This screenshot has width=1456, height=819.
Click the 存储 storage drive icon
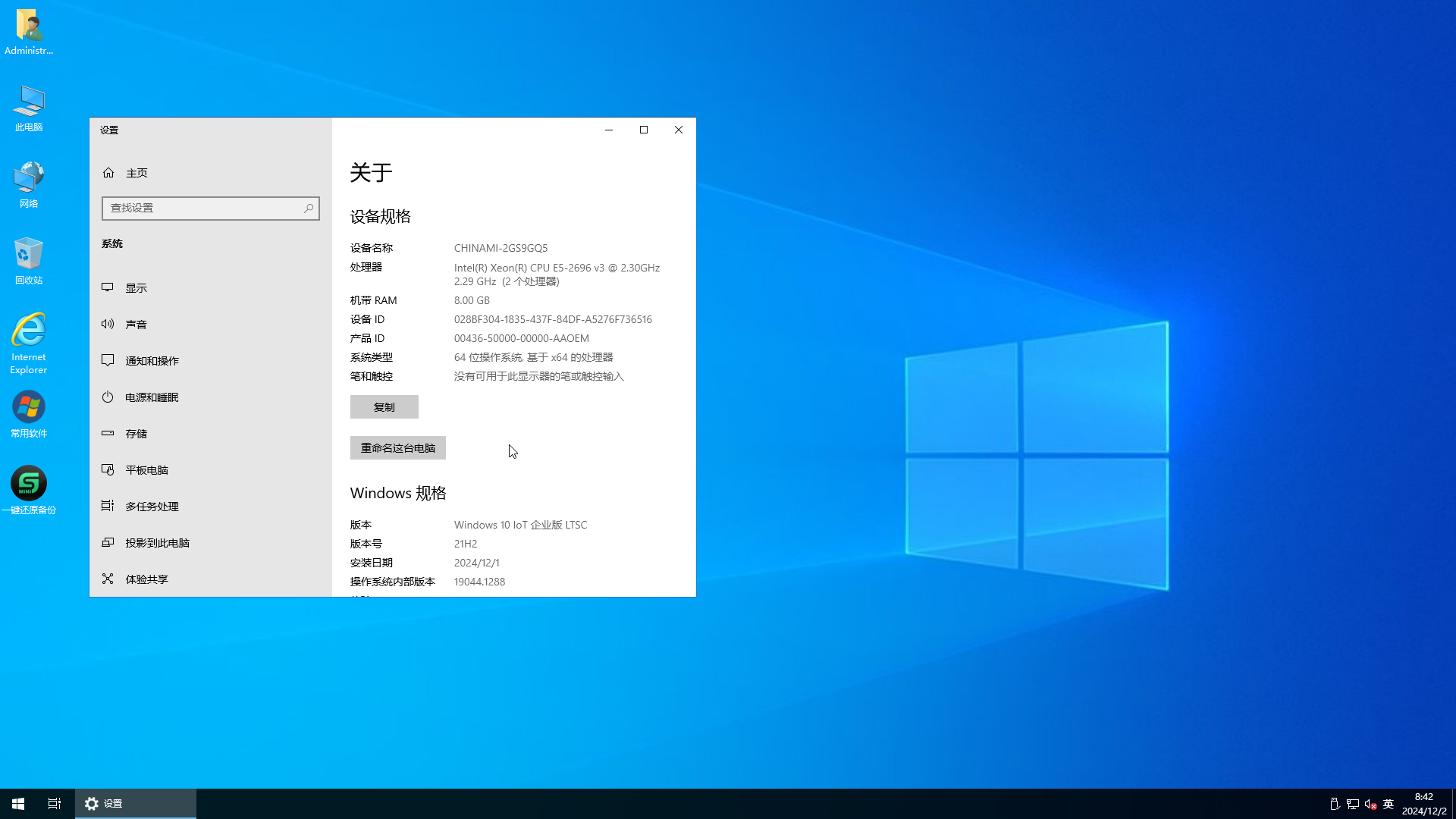pyautogui.click(x=108, y=433)
